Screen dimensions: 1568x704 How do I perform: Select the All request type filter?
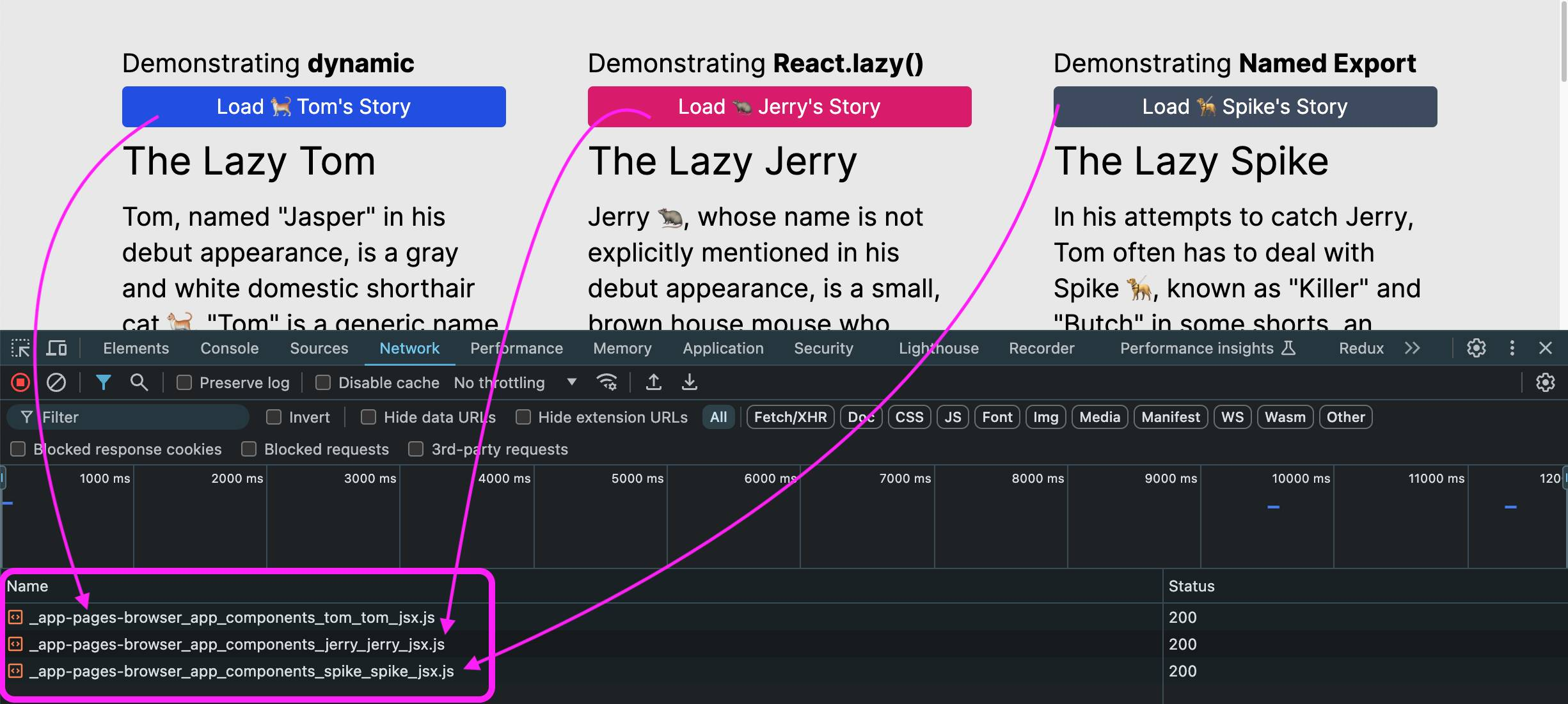coord(718,418)
